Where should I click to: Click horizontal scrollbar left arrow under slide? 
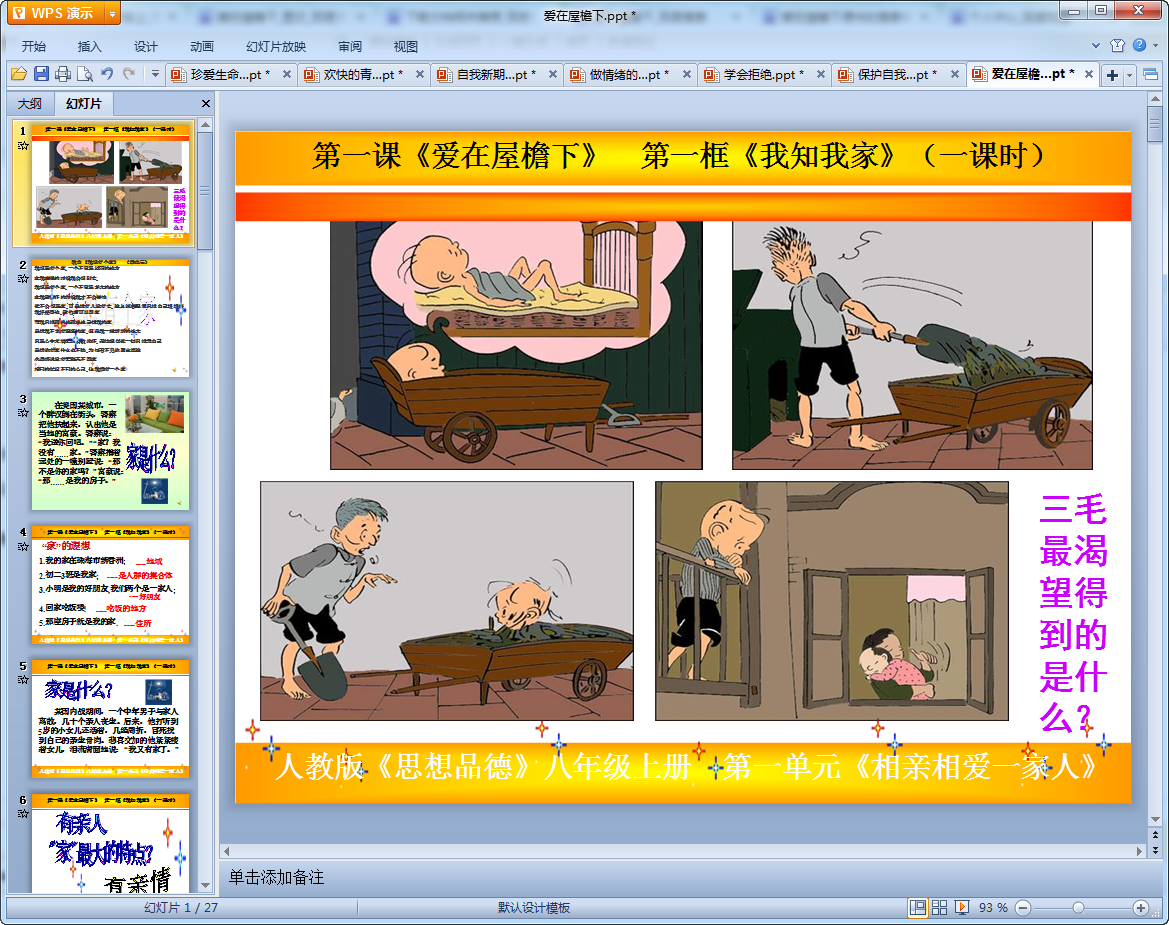[x=227, y=850]
